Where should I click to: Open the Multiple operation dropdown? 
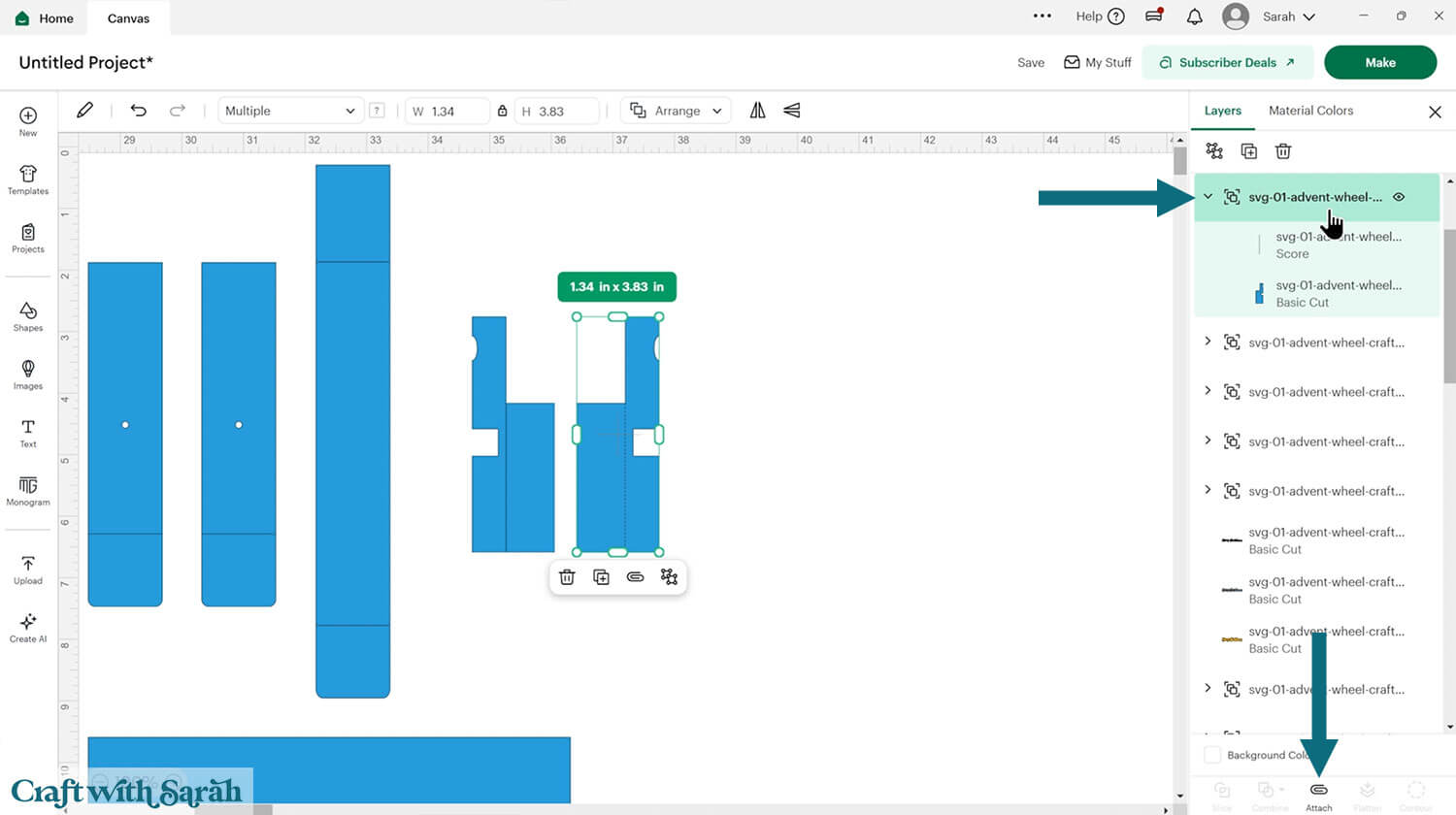point(290,111)
